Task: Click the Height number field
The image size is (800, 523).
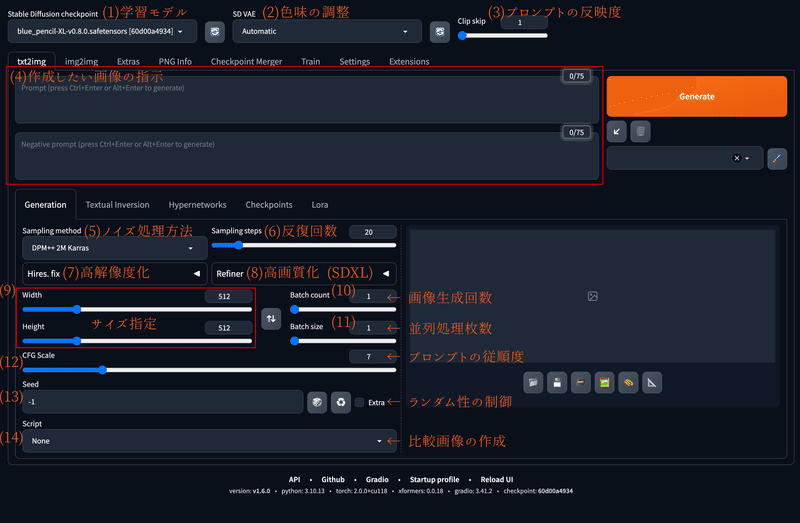Action: 229,328
